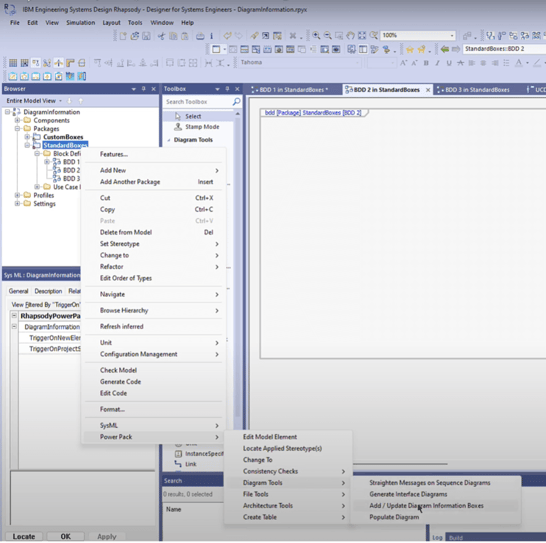The height and width of the screenshot is (543, 546).
Task: Click in the Search Toolbox field
Action: [197, 102]
